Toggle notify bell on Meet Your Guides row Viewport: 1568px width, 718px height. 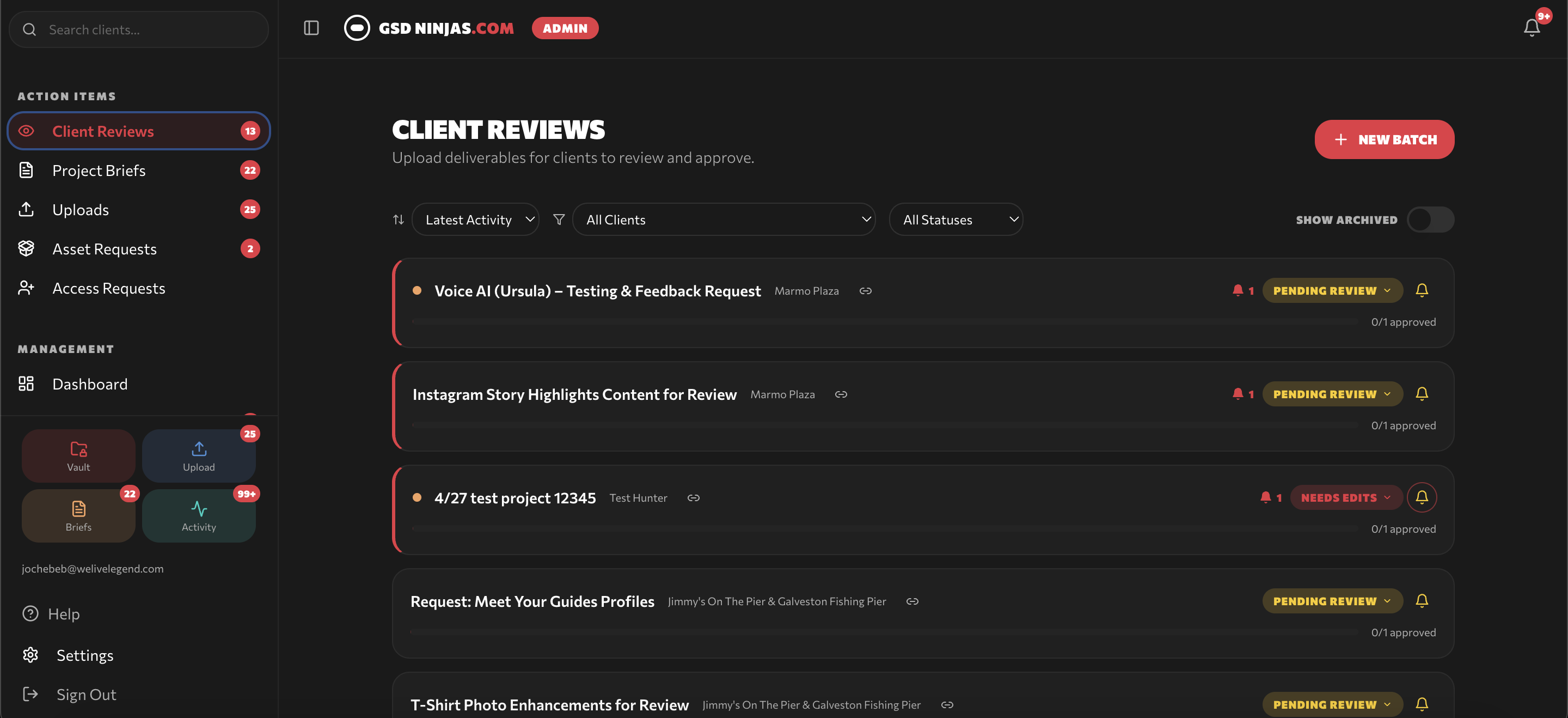coord(1422,601)
